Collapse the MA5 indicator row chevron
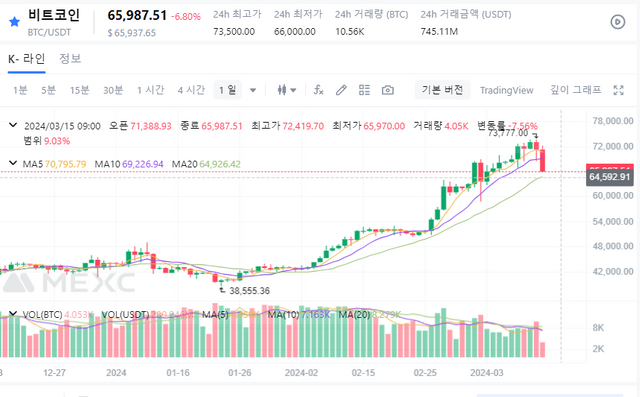 click(x=13, y=163)
